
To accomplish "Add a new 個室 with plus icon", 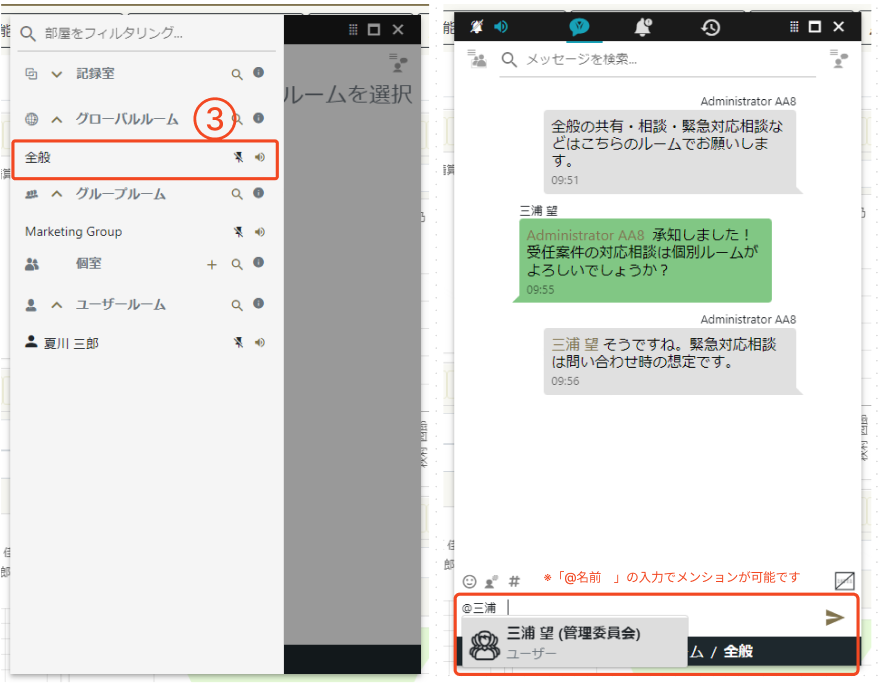I will tap(211, 264).
